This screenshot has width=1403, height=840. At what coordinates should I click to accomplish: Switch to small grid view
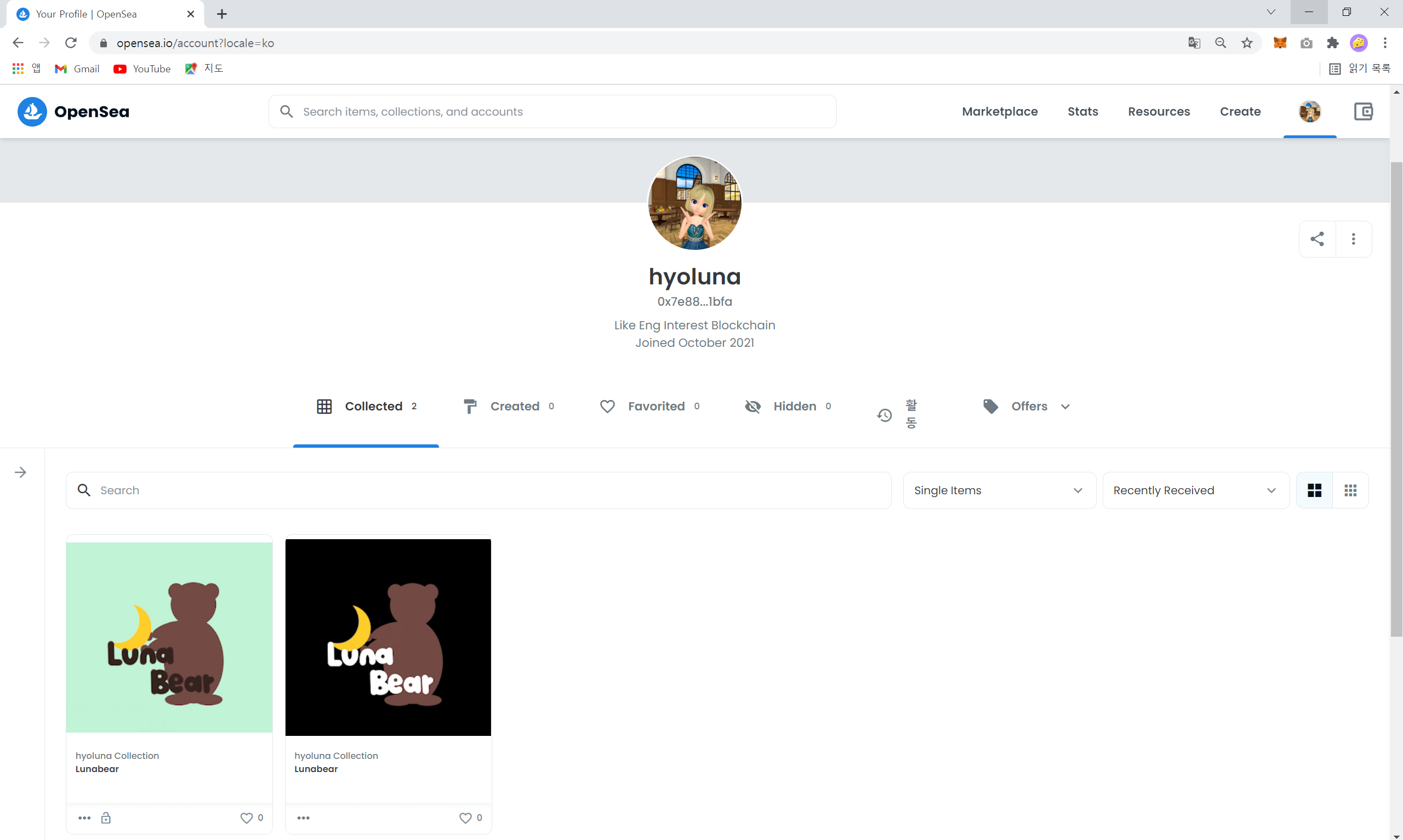[1350, 490]
